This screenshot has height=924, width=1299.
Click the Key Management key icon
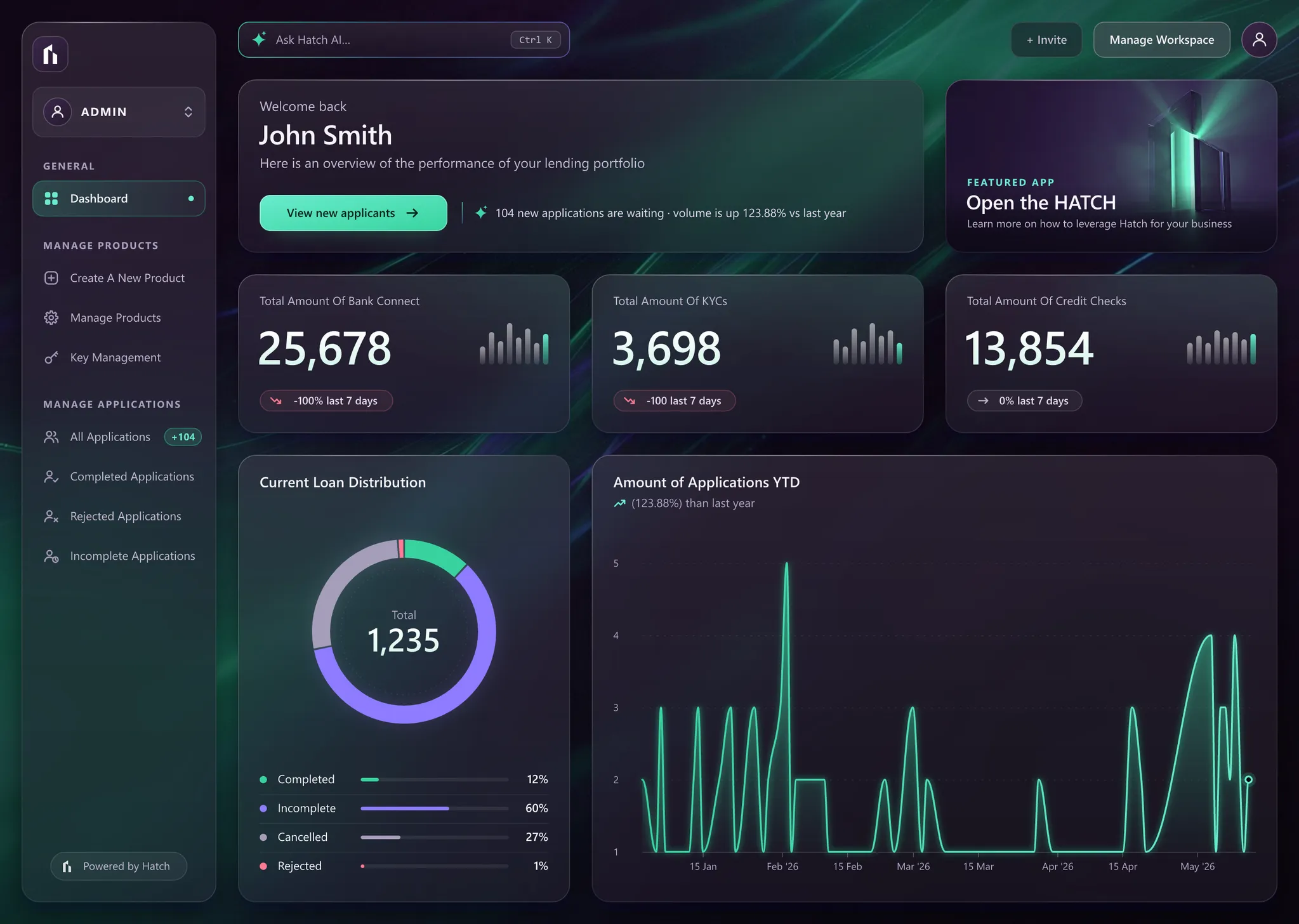pyautogui.click(x=51, y=357)
